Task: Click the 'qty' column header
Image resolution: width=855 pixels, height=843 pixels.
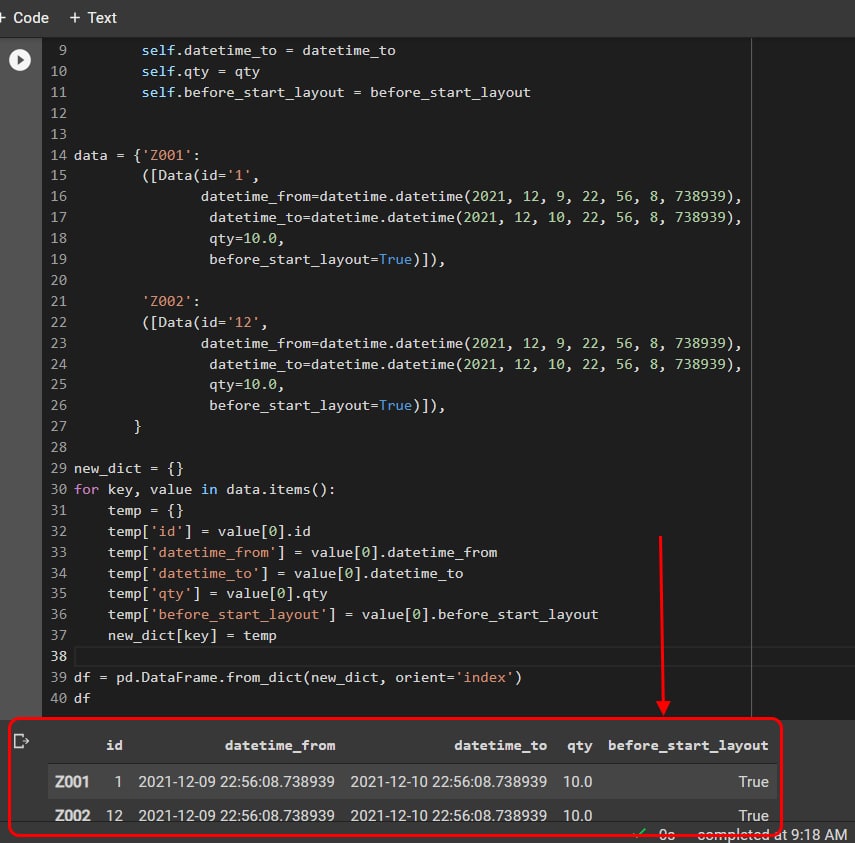Action: click(x=579, y=745)
